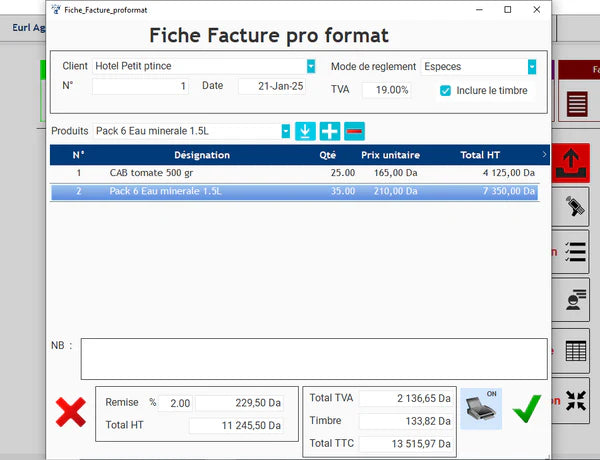Cancel invoice with the red X icon
The height and width of the screenshot is (460, 600).
pos(71,412)
